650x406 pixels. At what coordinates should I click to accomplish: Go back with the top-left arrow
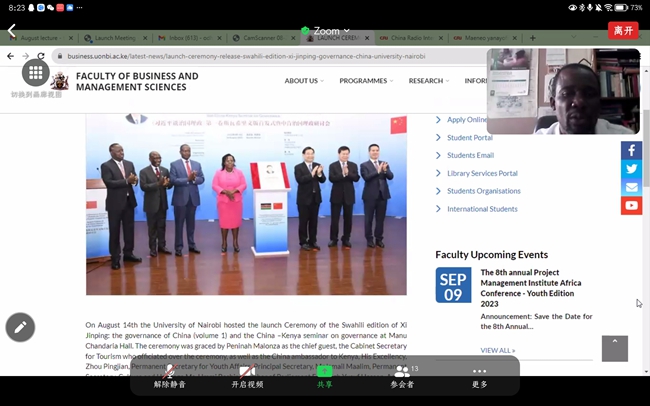click(x=12, y=31)
